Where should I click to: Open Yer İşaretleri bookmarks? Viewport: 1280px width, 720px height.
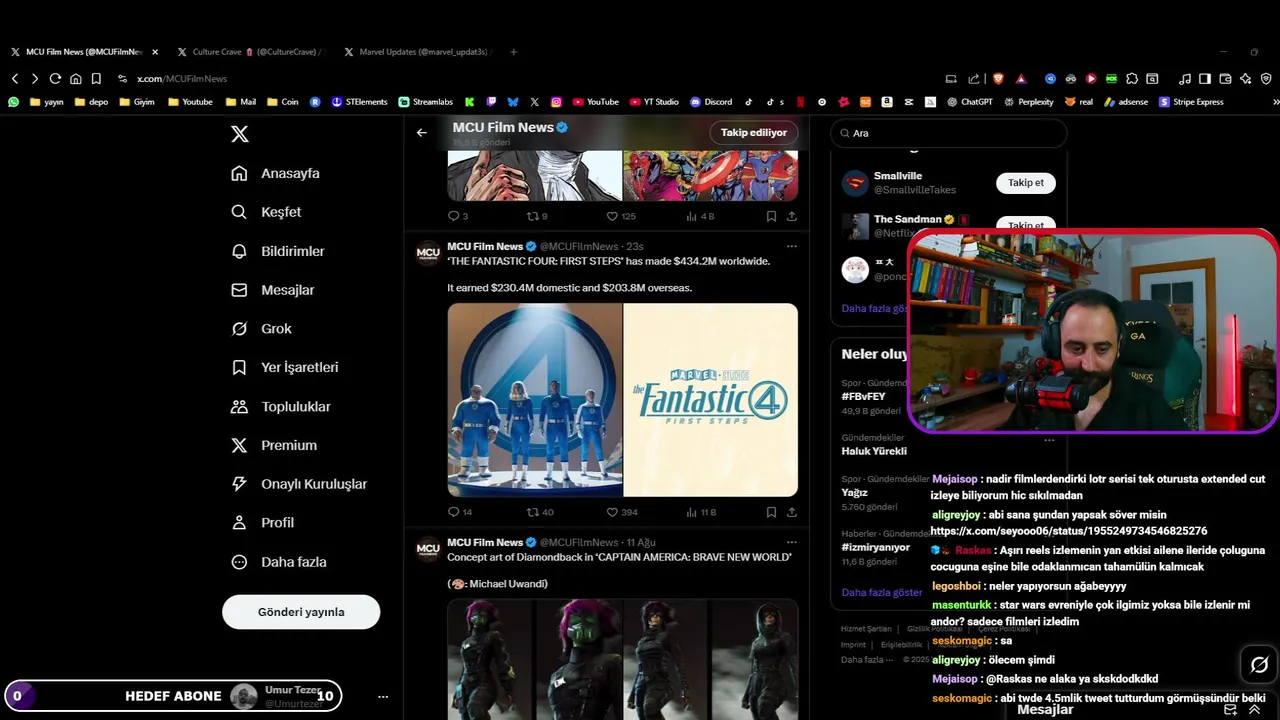(x=284, y=367)
